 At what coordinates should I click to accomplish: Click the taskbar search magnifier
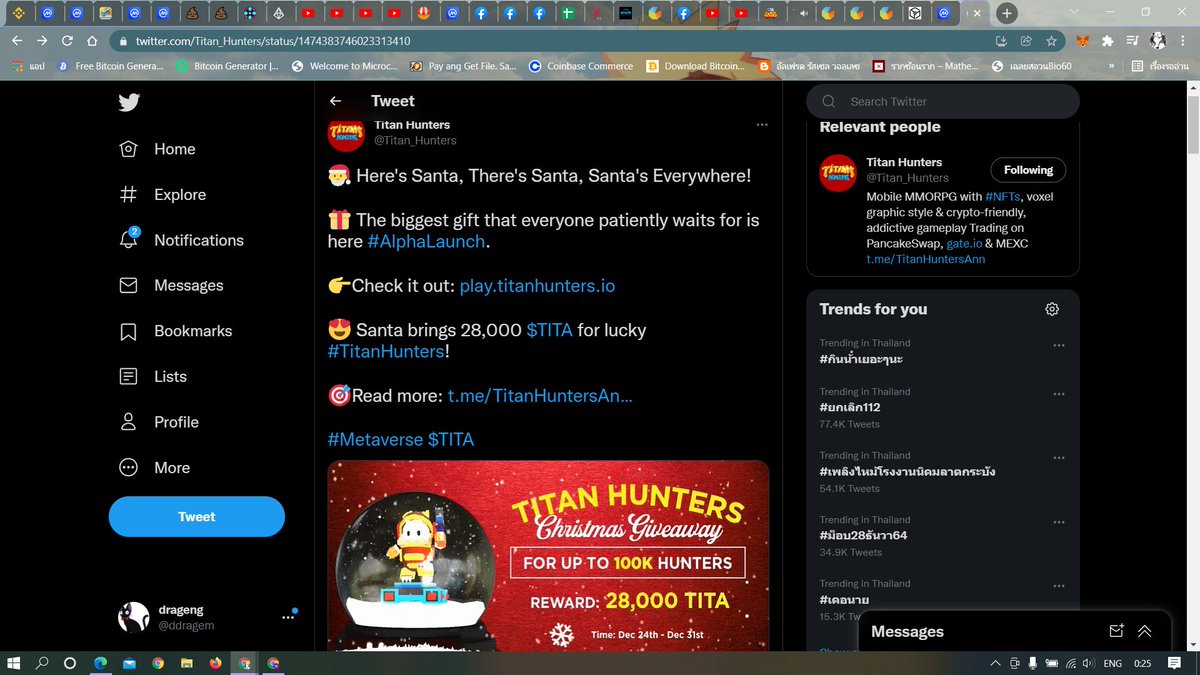42,662
